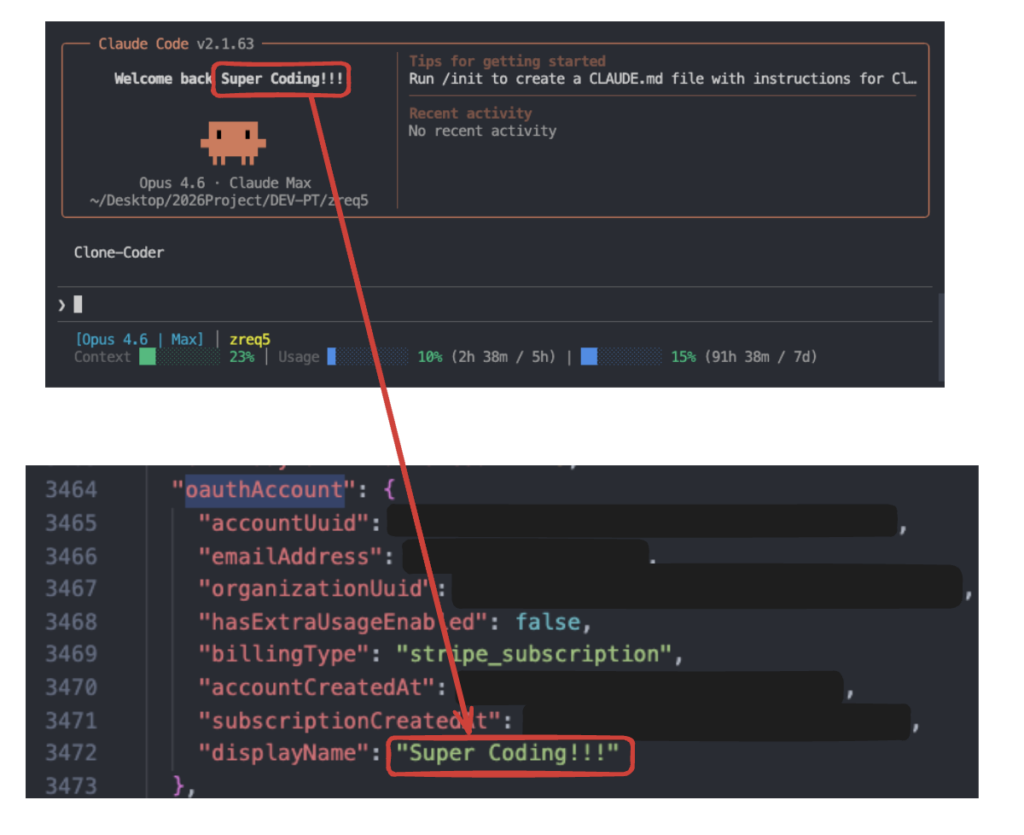Select the highlighted oauthAccount key
Viewport: 1024px width, 835px height.
[x=263, y=490]
